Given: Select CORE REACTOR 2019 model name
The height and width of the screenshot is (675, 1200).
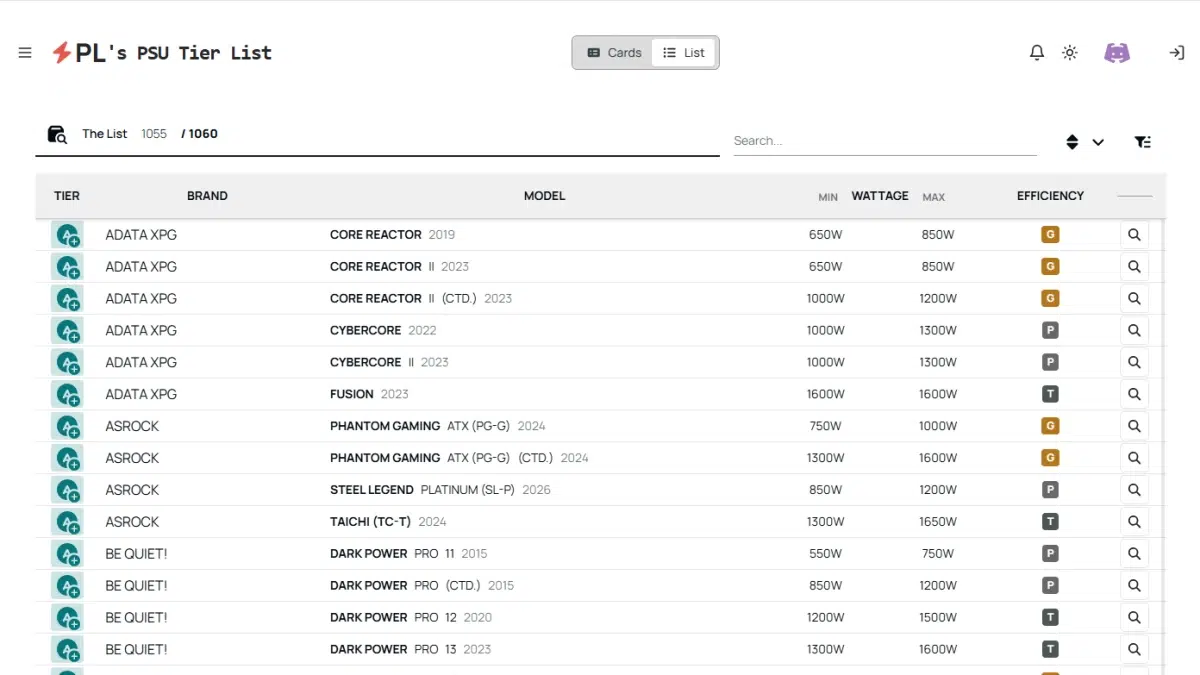Looking at the screenshot, I should (x=392, y=235).
